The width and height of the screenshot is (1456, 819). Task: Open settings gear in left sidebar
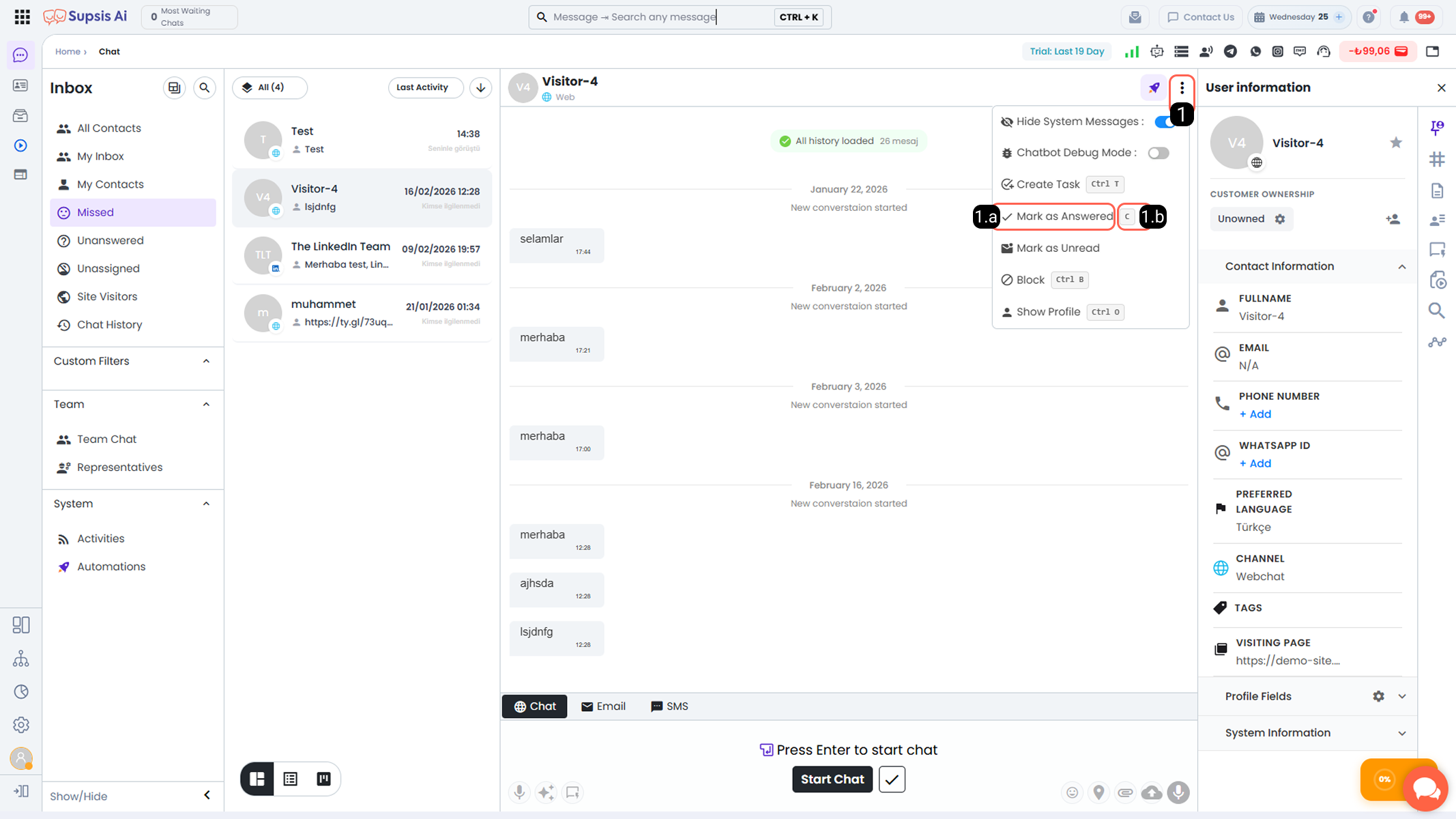point(21,725)
